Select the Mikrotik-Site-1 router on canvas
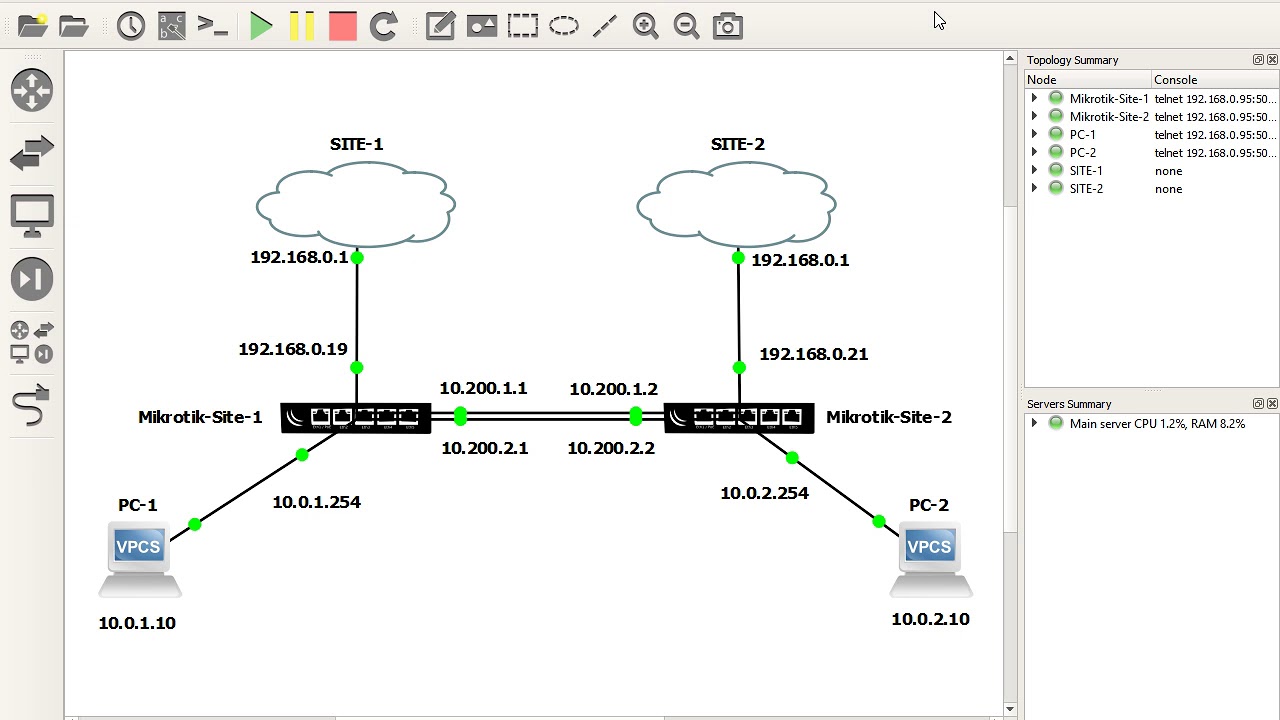 356,418
